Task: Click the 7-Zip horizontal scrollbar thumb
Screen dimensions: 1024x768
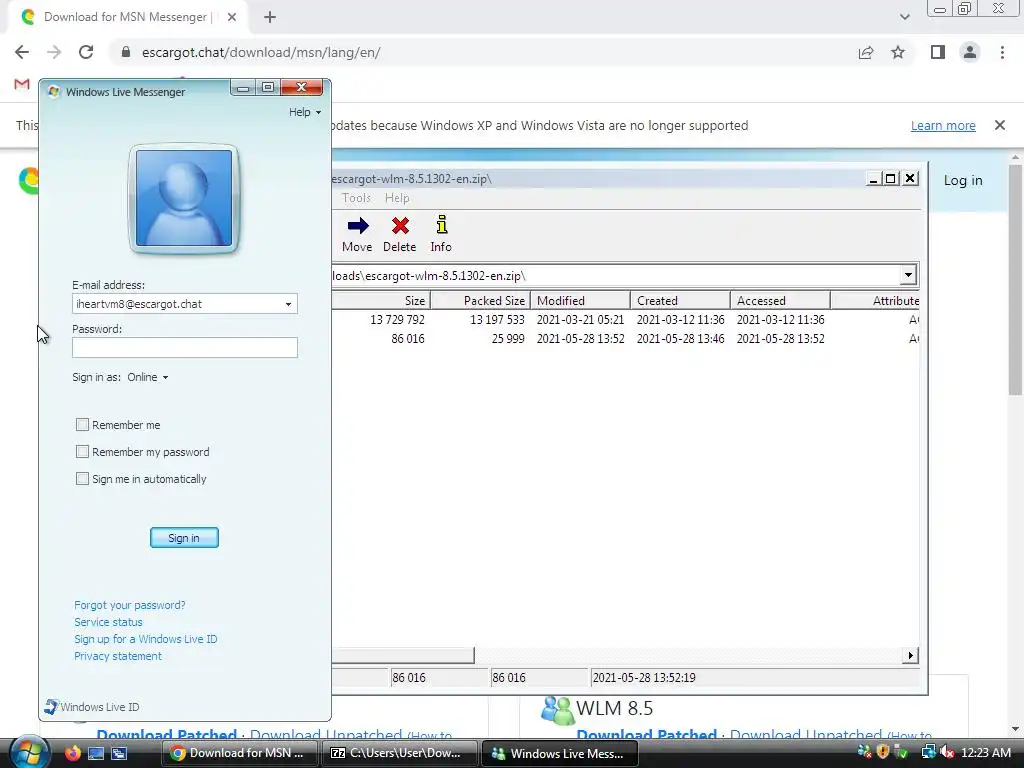Action: click(x=402, y=655)
